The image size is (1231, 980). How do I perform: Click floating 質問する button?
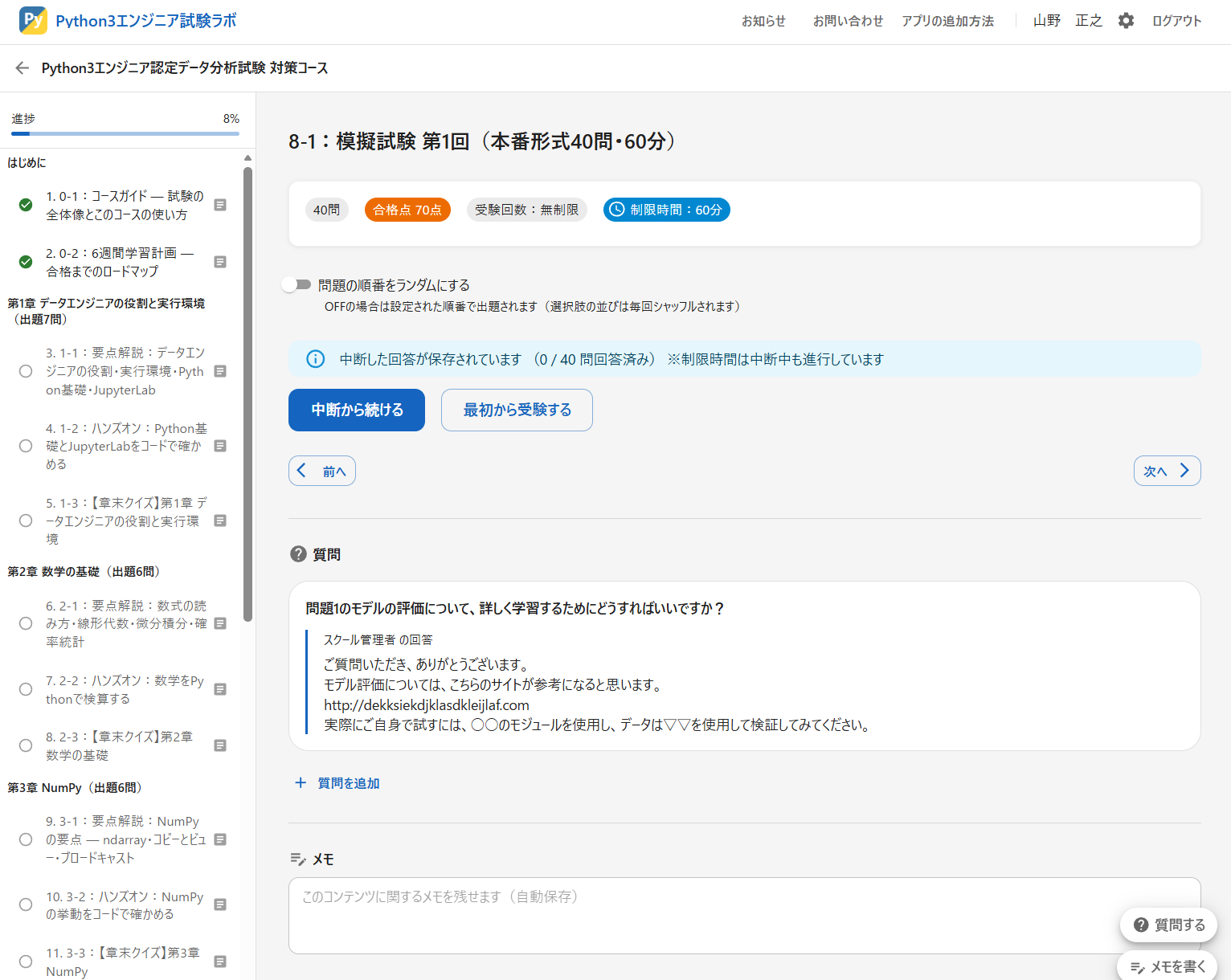tap(1168, 925)
